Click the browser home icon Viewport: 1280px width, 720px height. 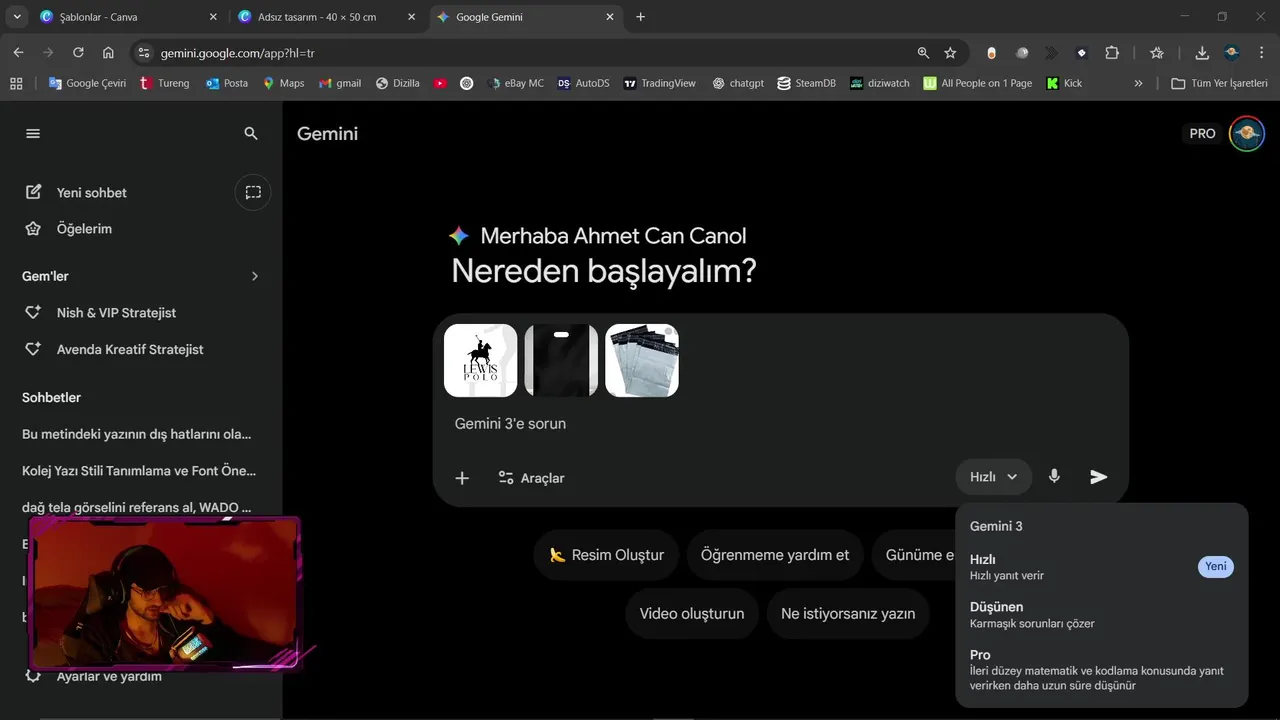(108, 53)
